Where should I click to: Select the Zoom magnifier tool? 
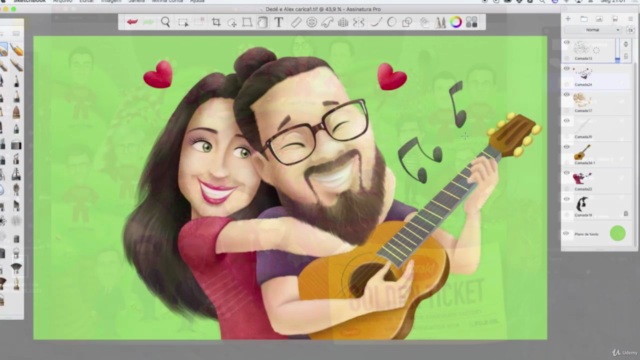pyautogui.click(x=165, y=22)
